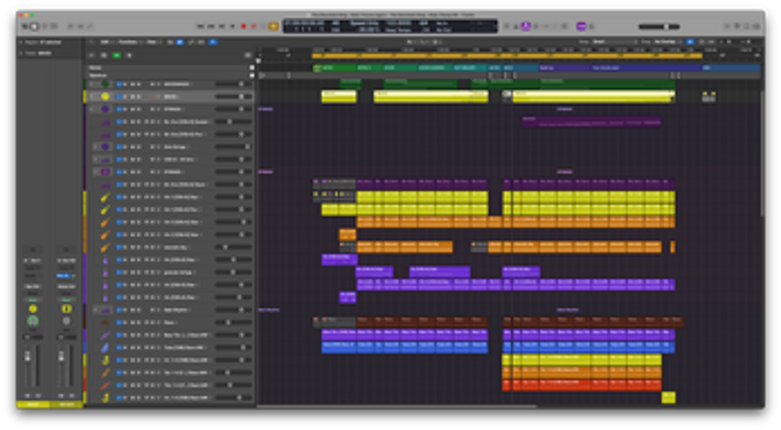Click the red instrument track icon
This screenshot has width=781, height=430.
click(x=105, y=385)
